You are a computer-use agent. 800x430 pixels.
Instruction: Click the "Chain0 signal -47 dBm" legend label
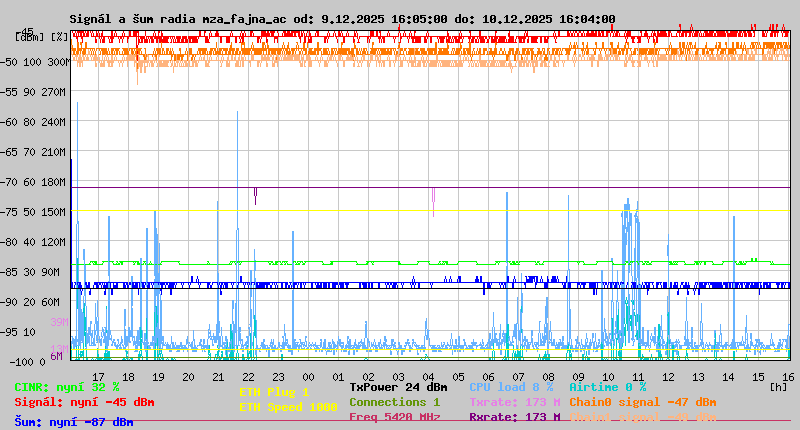click(x=643, y=402)
